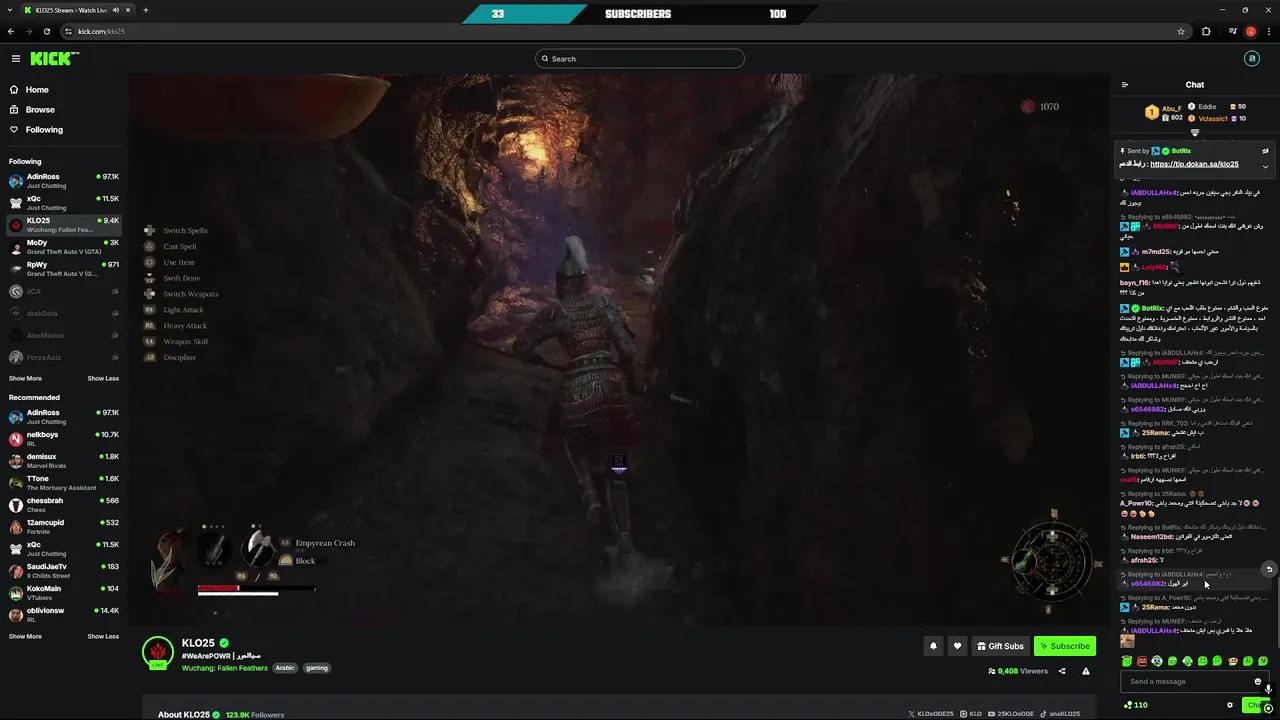Image resolution: width=1280 pixels, height=720 pixels.
Task: Go back with the browser back arrow
Action: coord(11,31)
